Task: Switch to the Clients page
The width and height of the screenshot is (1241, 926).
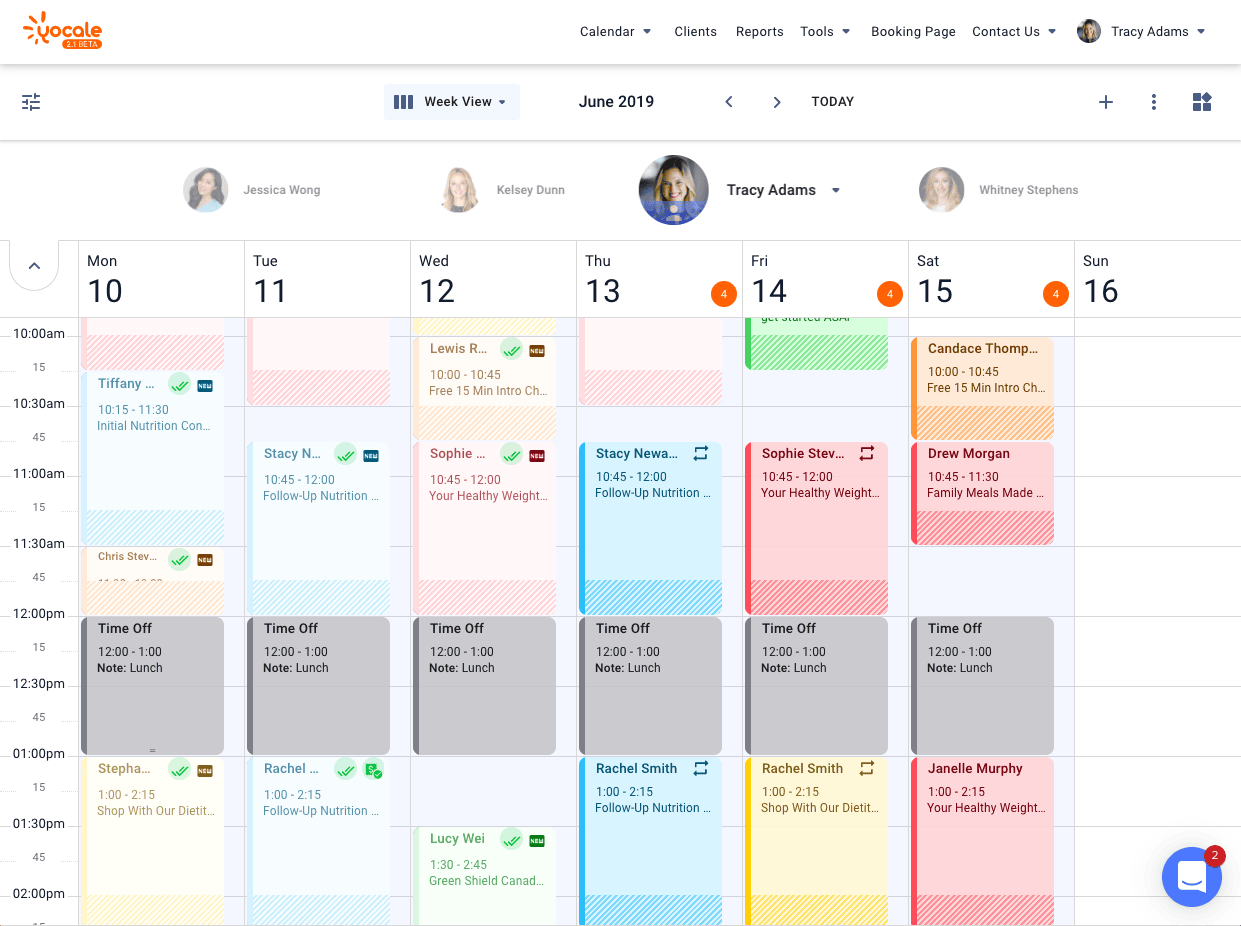Action: [695, 31]
